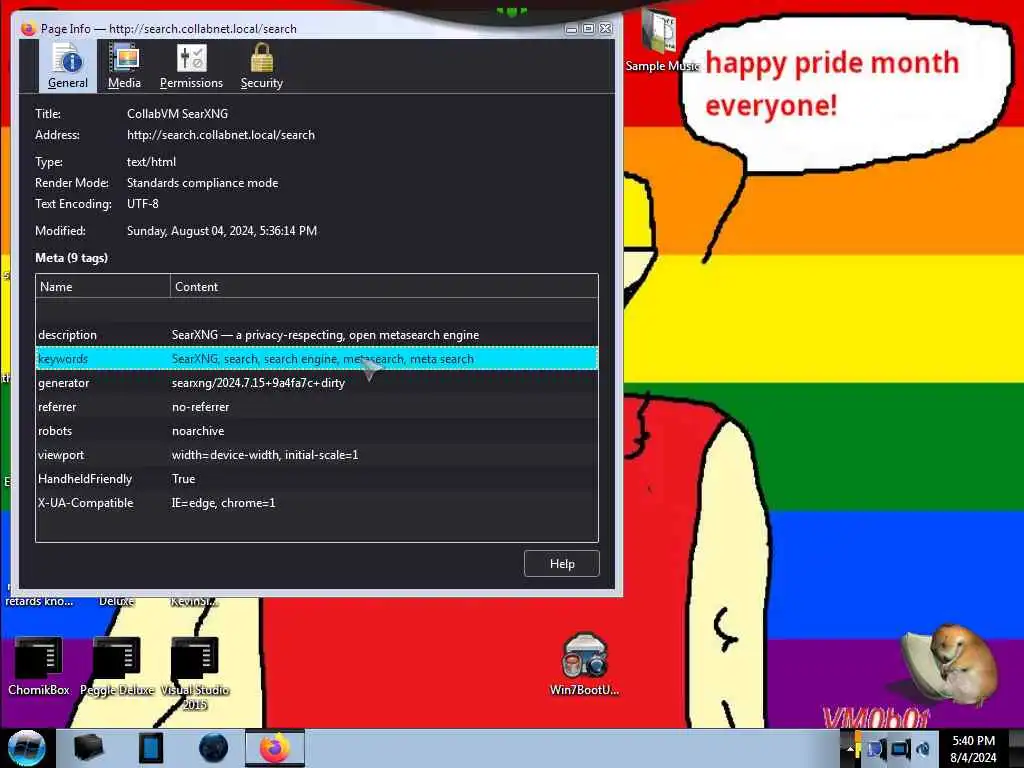Open the taskbar clock showing 5:40 PM
This screenshot has width=1024, height=768.
[973, 749]
